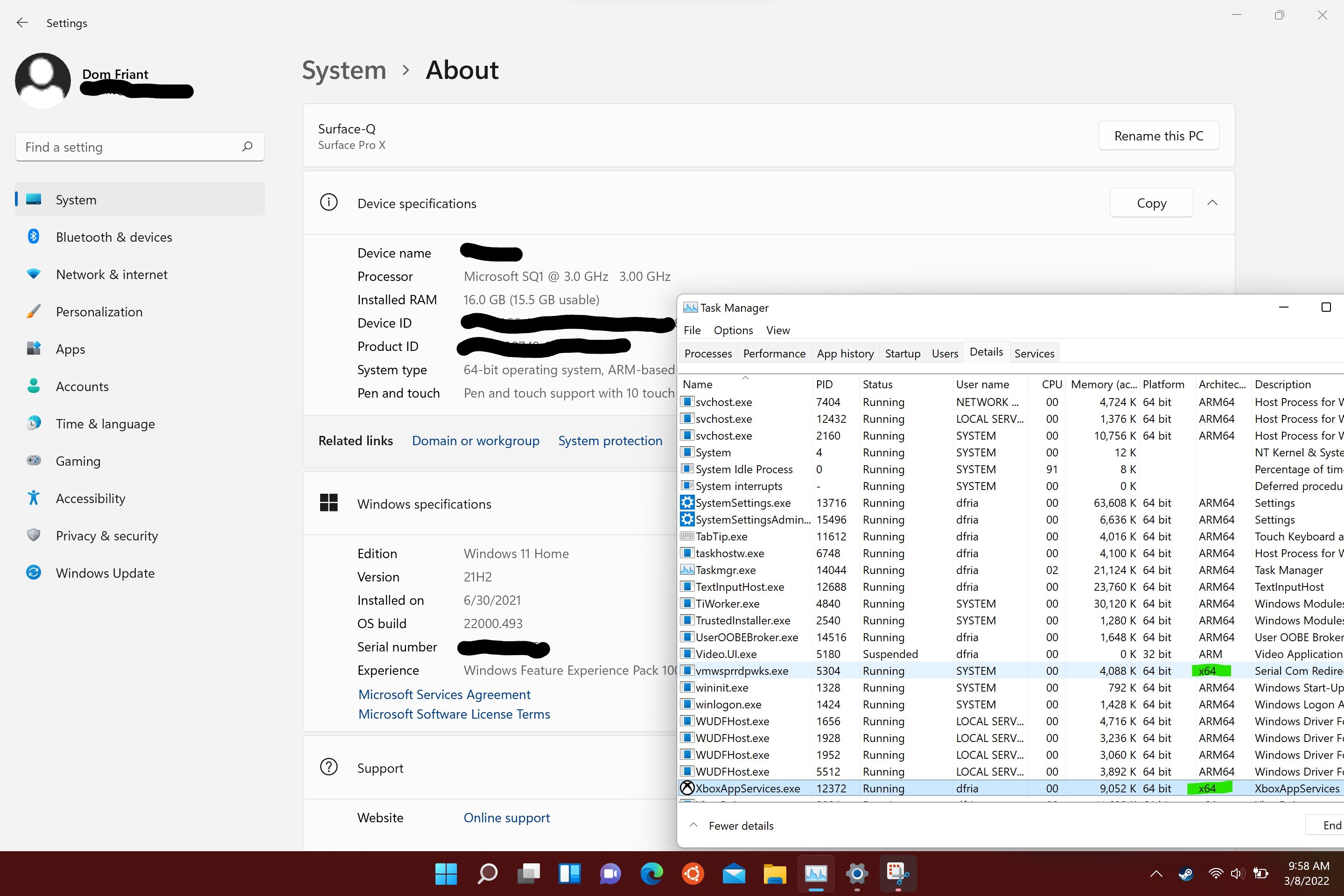1344x896 pixels.
Task: Open Accessibility settings section
Action: 90,498
